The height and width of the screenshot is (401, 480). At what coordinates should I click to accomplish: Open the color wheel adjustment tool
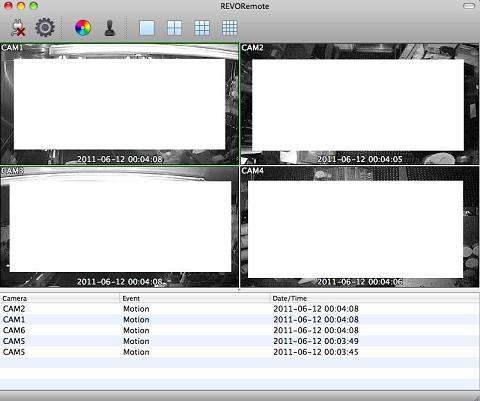click(83, 28)
